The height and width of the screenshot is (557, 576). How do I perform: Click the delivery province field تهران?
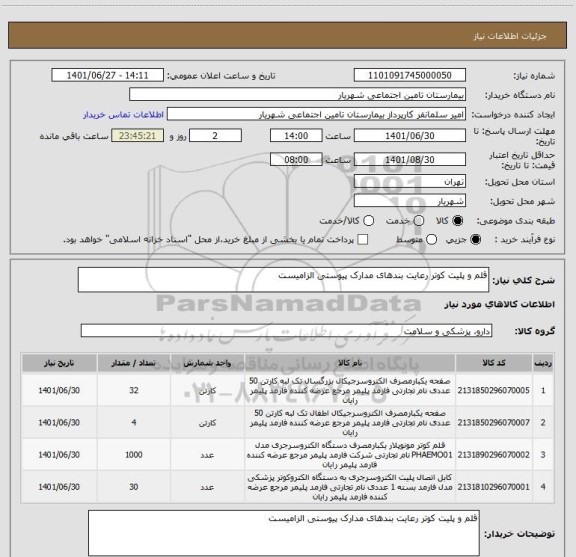click(x=410, y=182)
